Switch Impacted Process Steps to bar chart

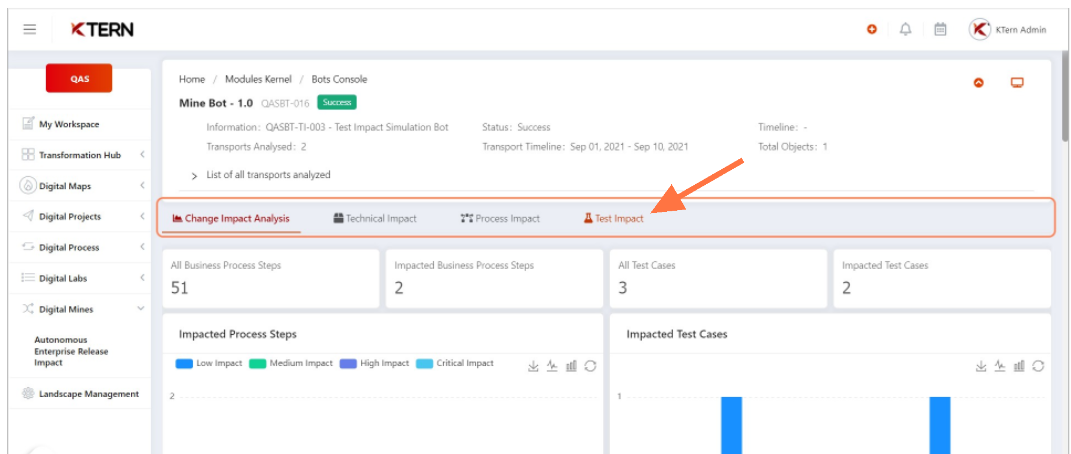coord(572,366)
